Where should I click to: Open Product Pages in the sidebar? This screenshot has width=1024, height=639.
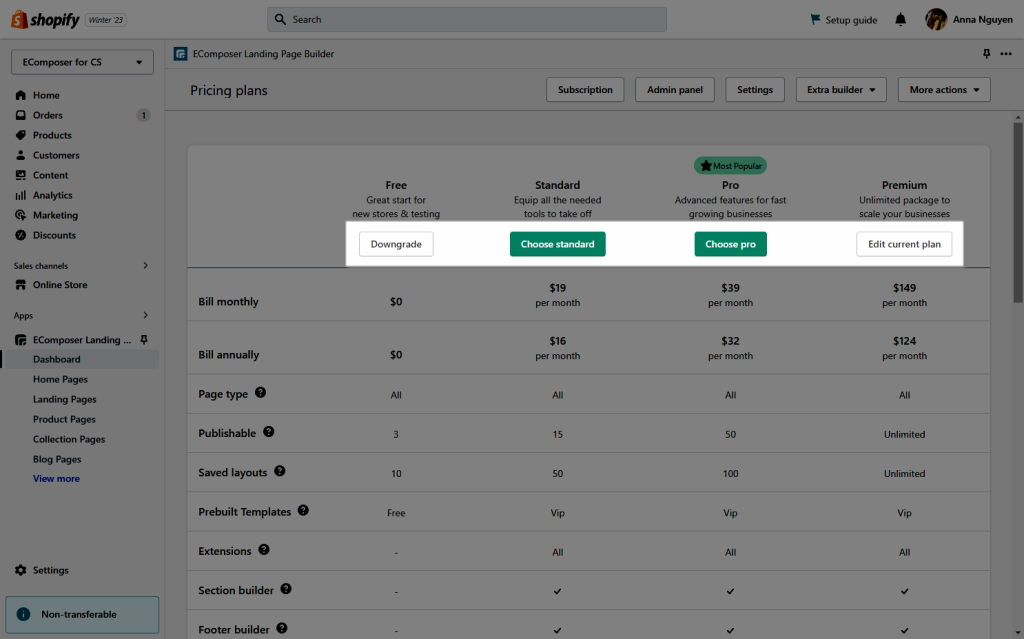point(64,419)
